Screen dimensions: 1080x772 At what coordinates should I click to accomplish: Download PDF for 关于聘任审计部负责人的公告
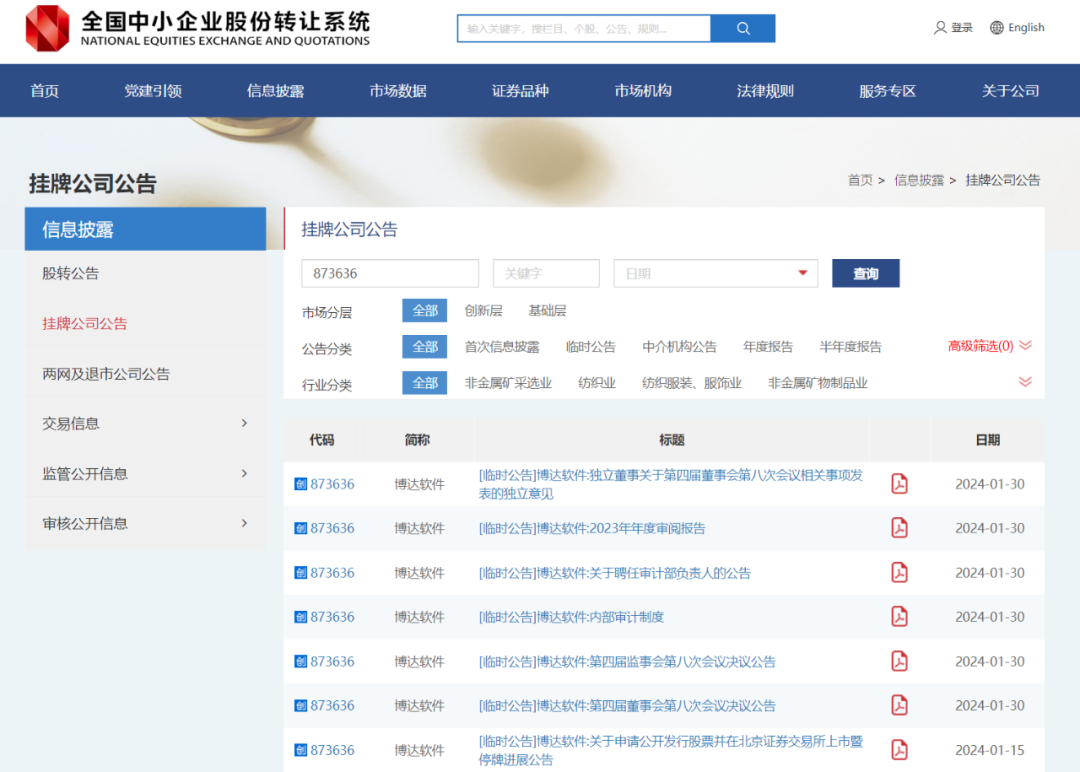point(899,572)
